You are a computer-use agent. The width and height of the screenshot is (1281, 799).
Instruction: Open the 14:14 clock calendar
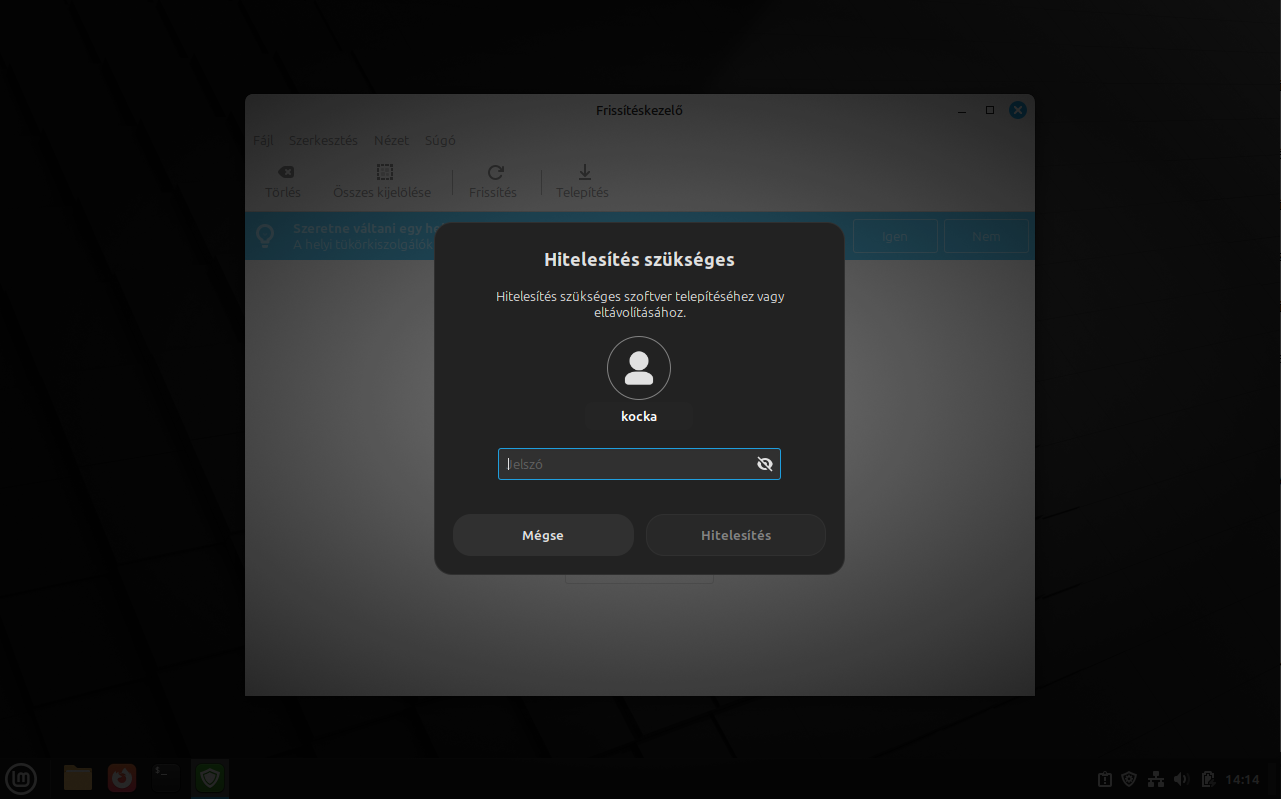1242,779
